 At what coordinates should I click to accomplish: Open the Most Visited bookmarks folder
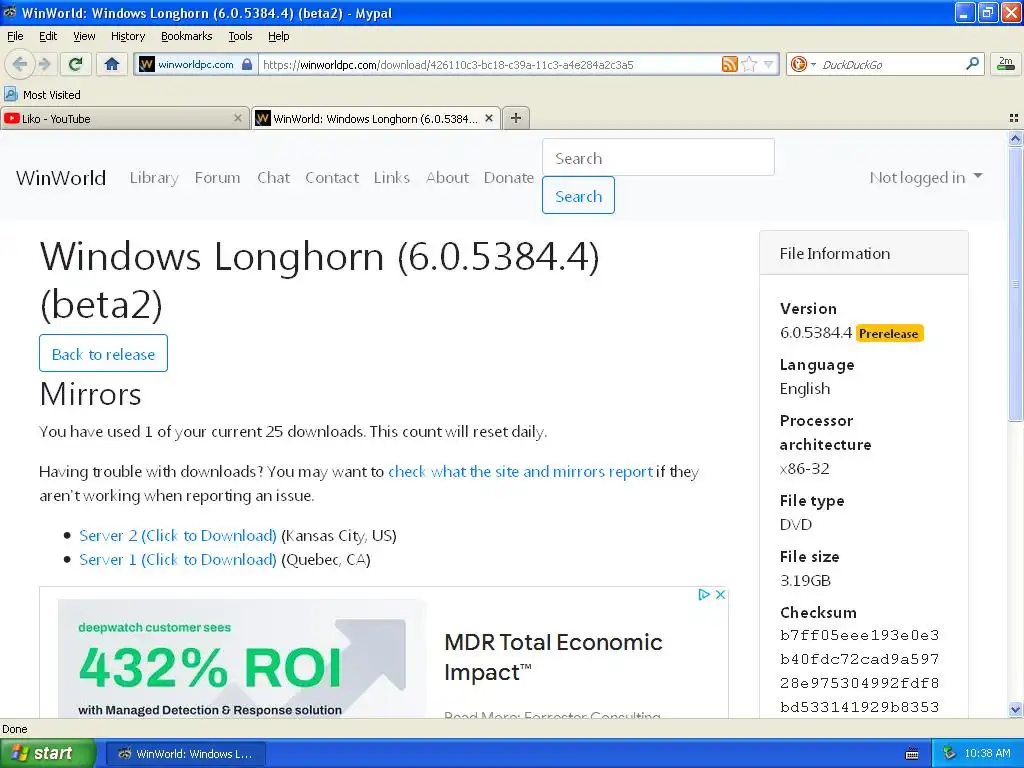point(43,95)
